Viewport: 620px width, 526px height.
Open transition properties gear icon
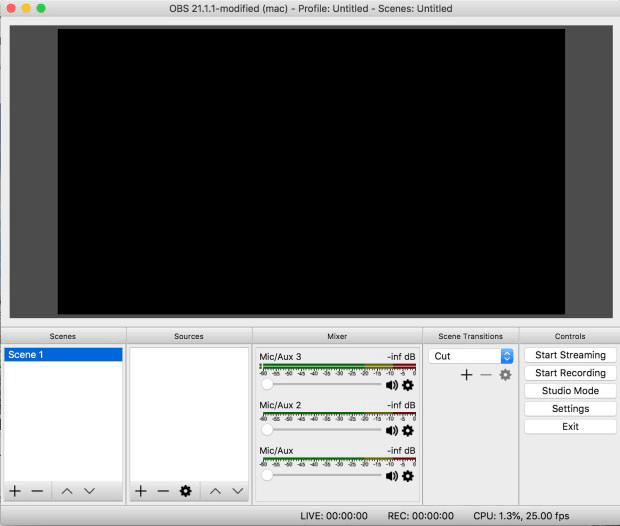(505, 375)
